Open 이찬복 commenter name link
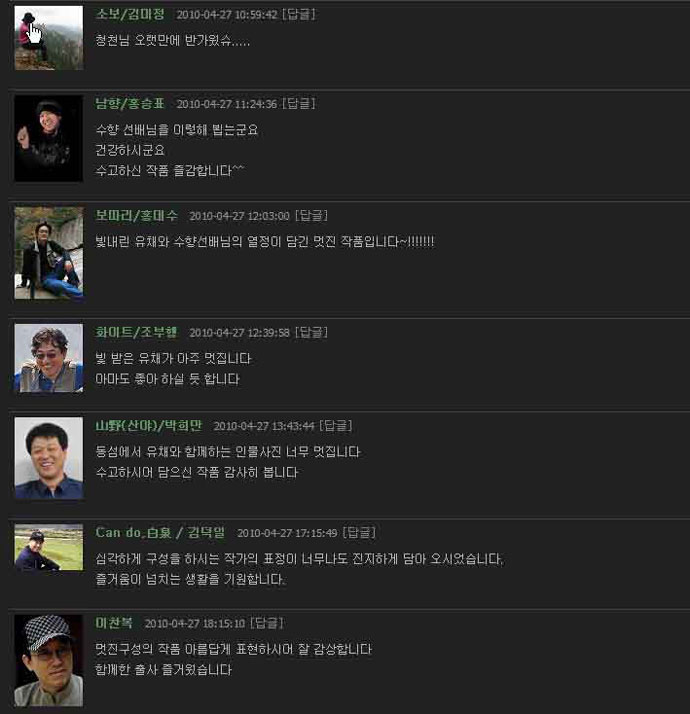The height and width of the screenshot is (714, 690). (114, 623)
